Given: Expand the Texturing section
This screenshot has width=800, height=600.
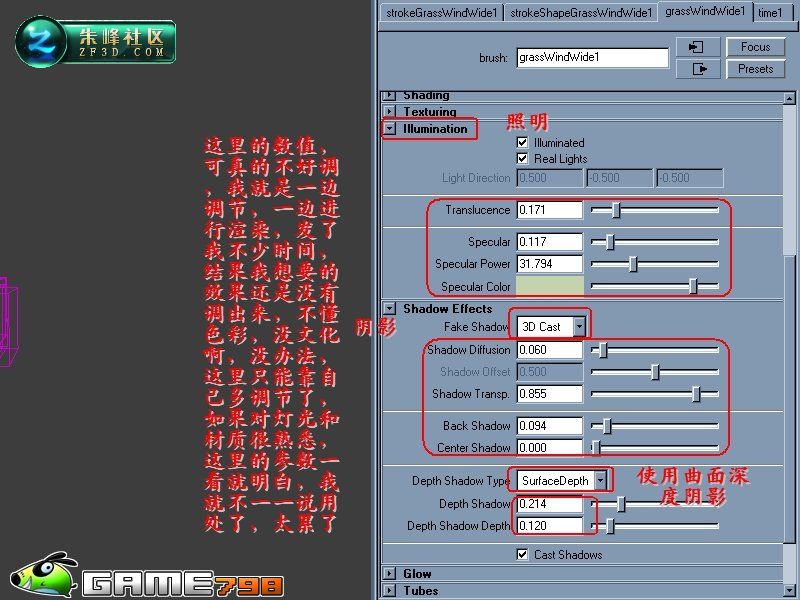Looking at the screenshot, I should 390,111.
